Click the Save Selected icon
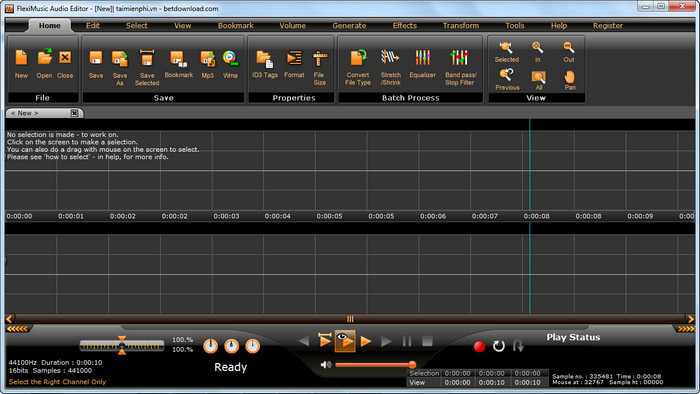 [x=147, y=58]
